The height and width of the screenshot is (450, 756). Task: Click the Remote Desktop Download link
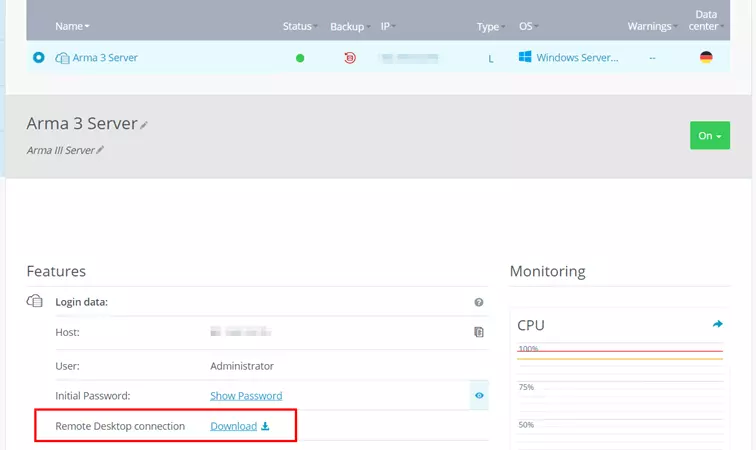tap(233, 426)
